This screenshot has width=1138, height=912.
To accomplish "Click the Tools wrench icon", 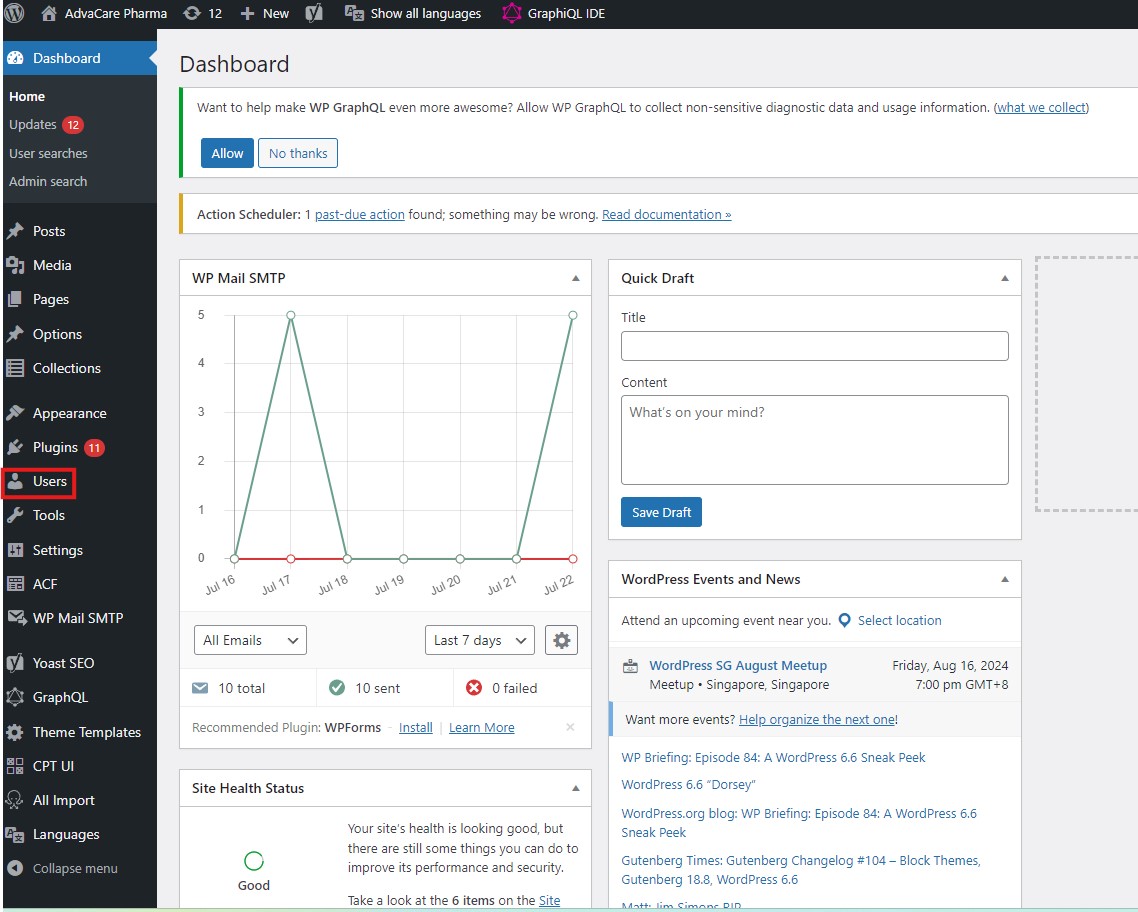I will pyautogui.click(x=15, y=515).
